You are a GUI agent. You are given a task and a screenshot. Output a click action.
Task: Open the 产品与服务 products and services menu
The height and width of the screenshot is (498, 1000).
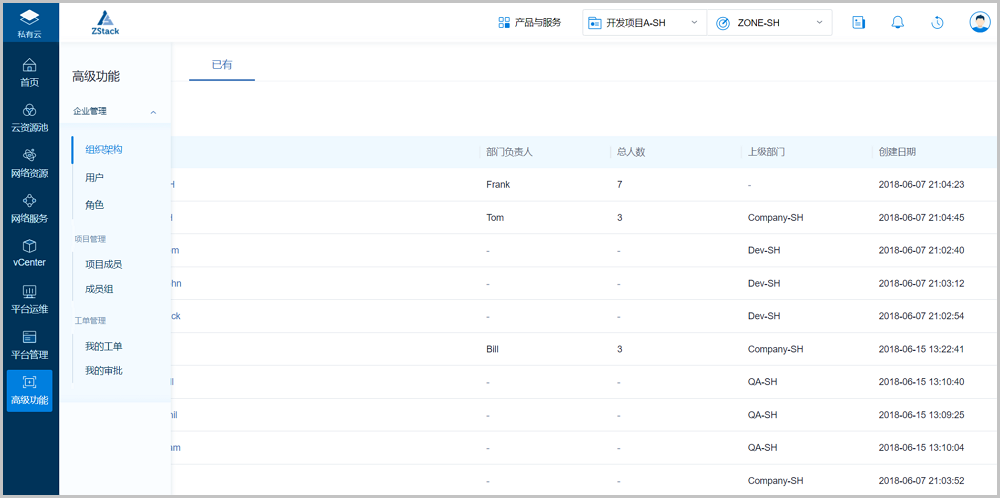click(530, 22)
